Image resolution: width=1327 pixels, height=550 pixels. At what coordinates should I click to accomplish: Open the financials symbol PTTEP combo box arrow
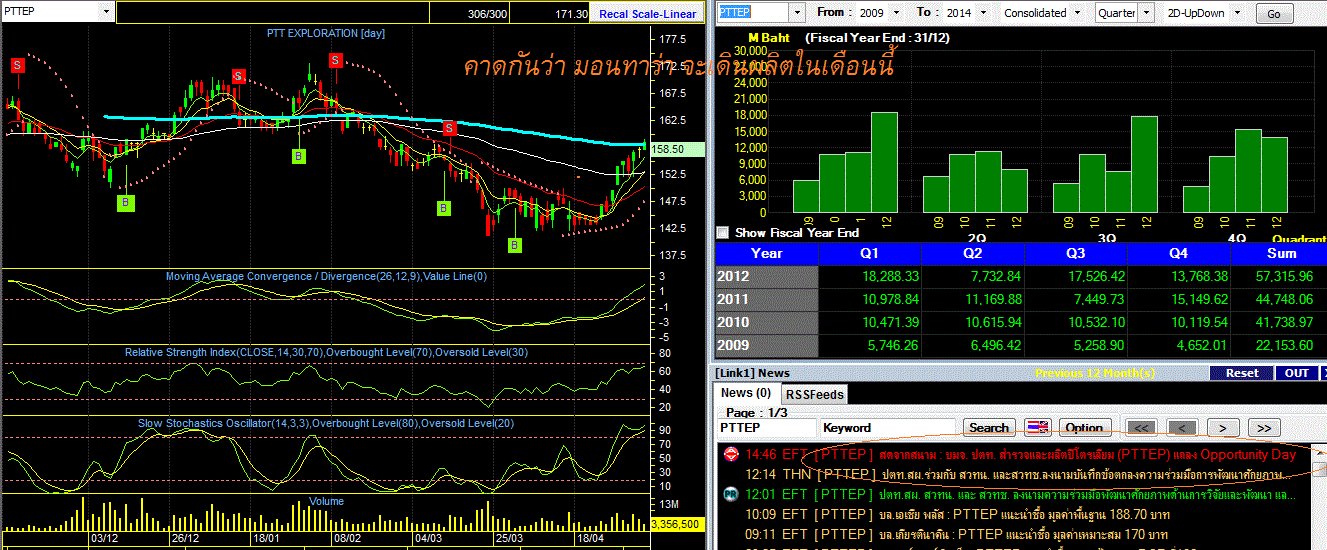point(796,13)
